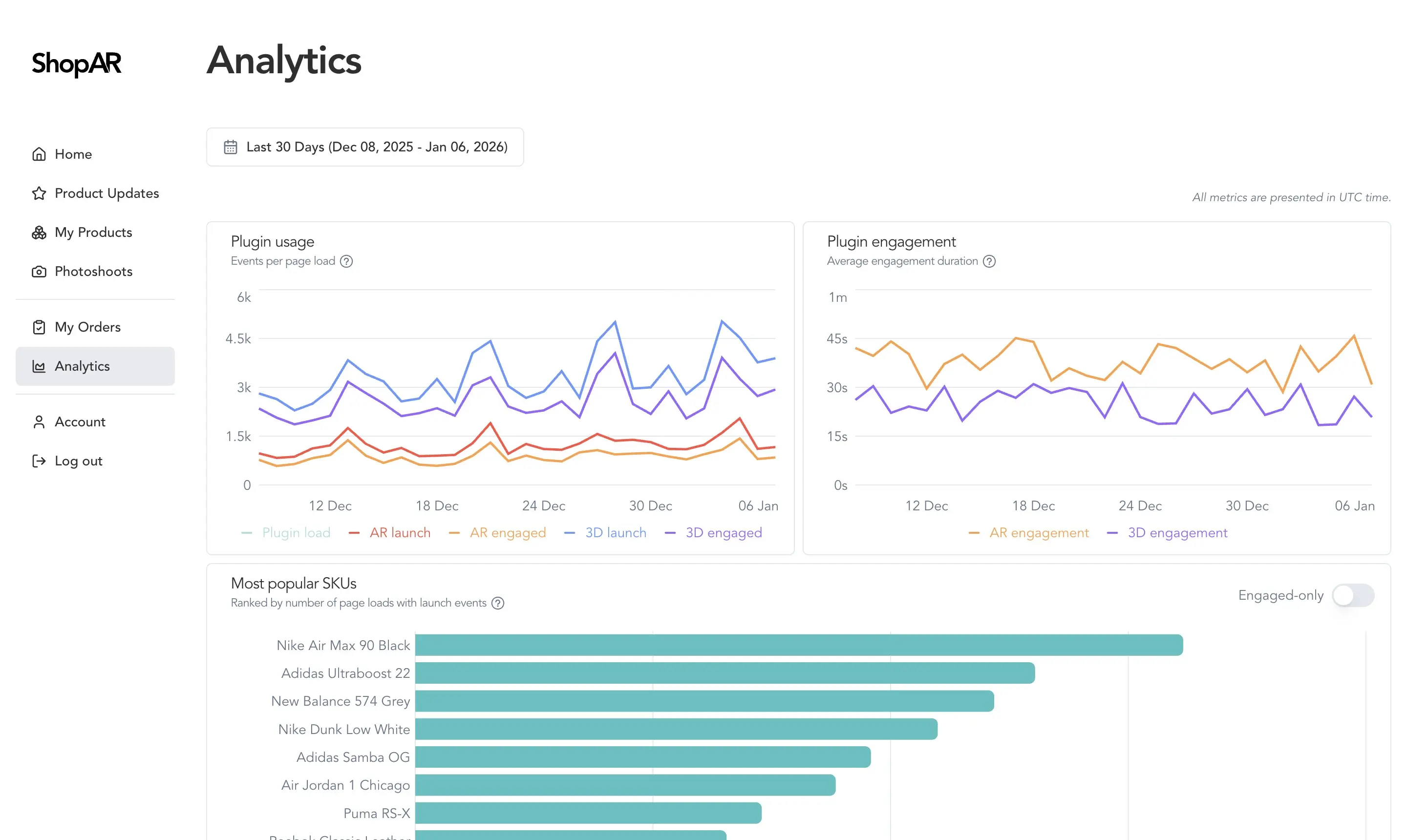This screenshot has width=1407, height=840.
Task: Switch to the Analytics section in sidebar
Action: (x=82, y=366)
